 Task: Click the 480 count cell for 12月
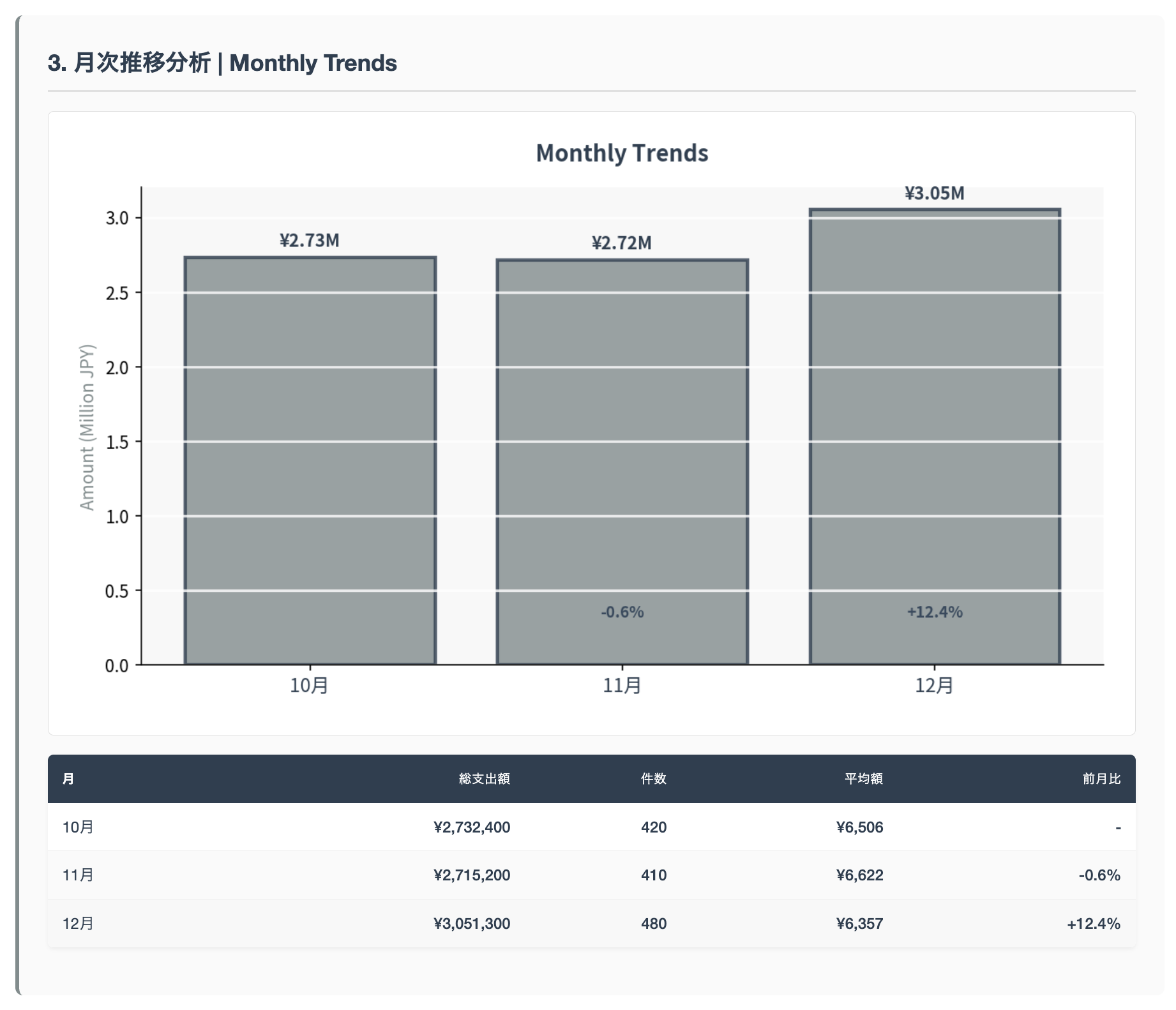pyautogui.click(x=653, y=924)
